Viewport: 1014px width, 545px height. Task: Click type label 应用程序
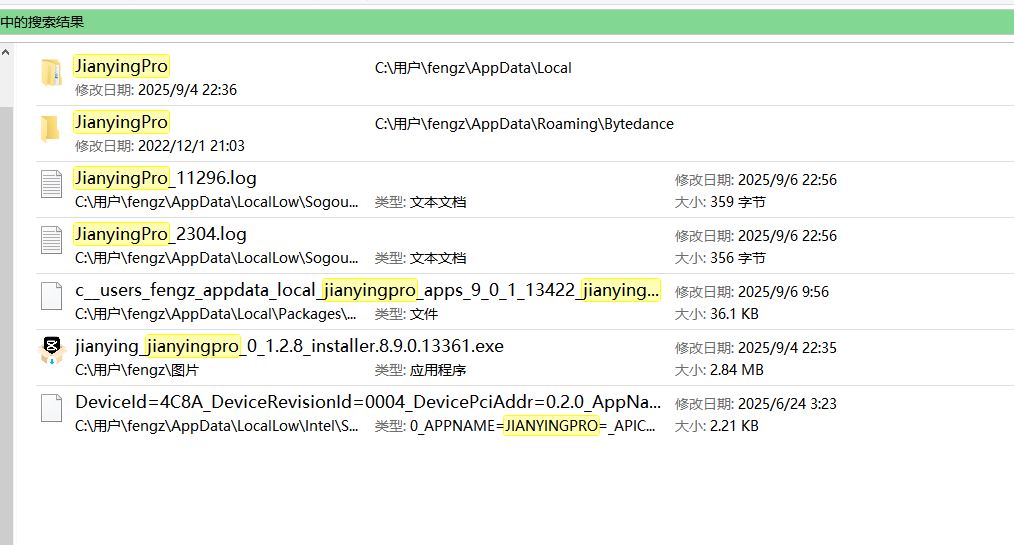click(438, 370)
